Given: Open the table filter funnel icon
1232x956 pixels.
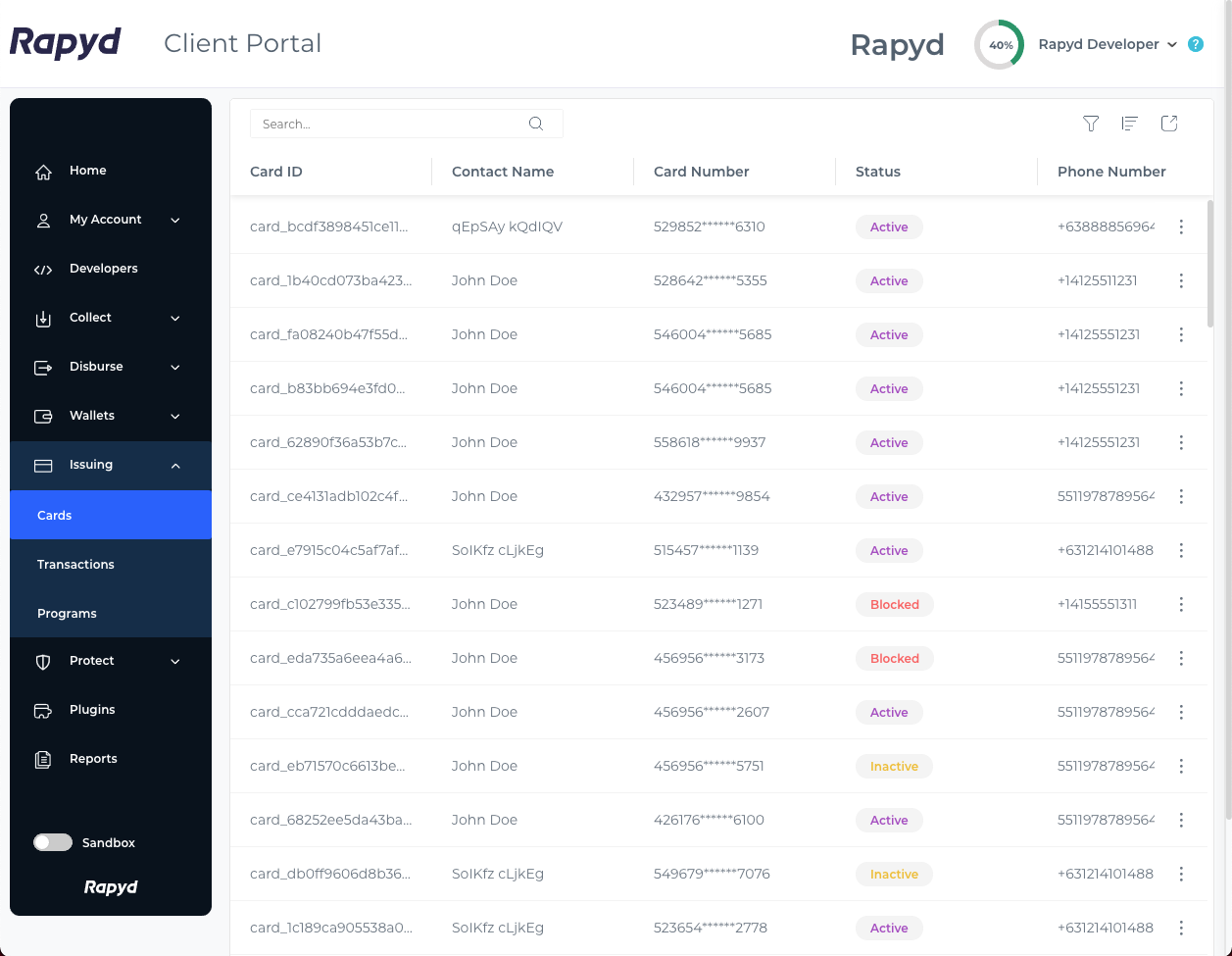Looking at the screenshot, I should pyautogui.click(x=1091, y=124).
